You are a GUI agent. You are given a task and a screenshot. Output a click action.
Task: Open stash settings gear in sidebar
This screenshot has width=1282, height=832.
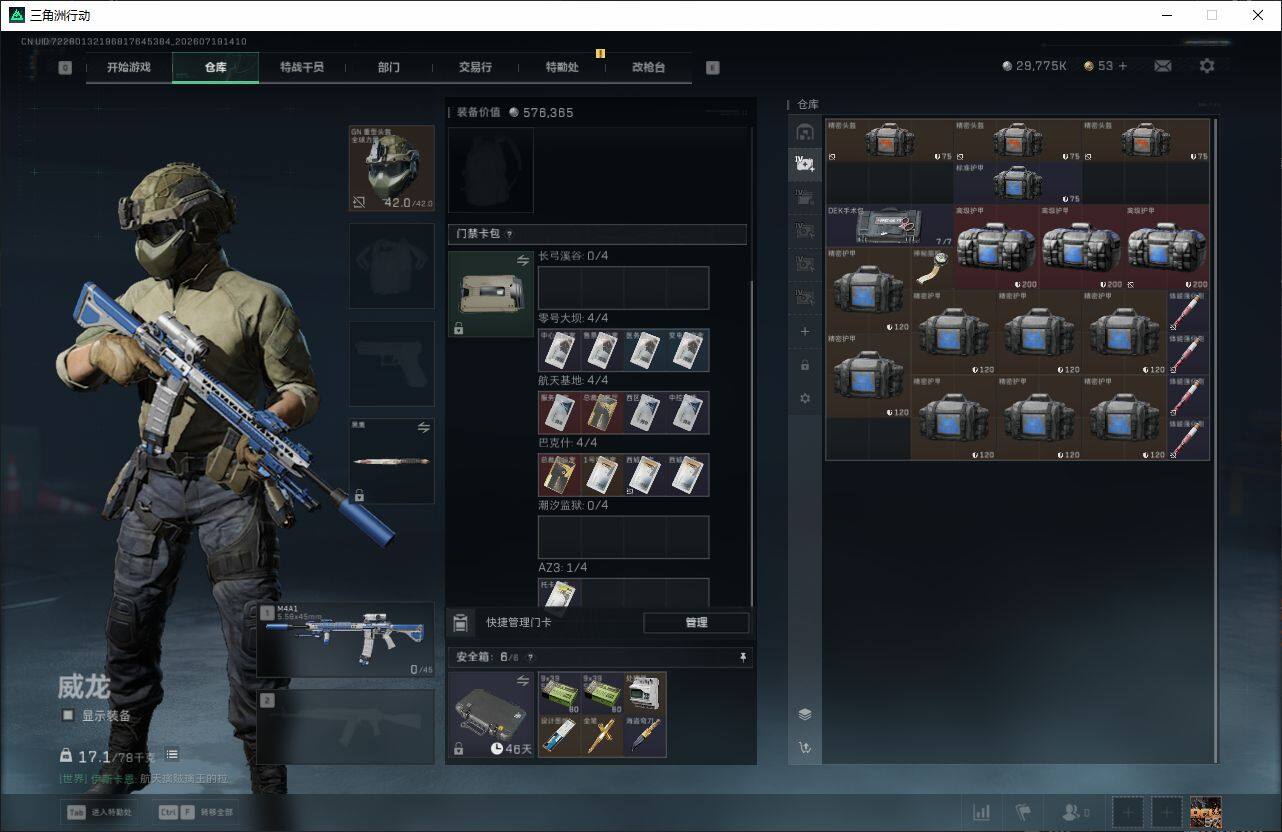805,398
